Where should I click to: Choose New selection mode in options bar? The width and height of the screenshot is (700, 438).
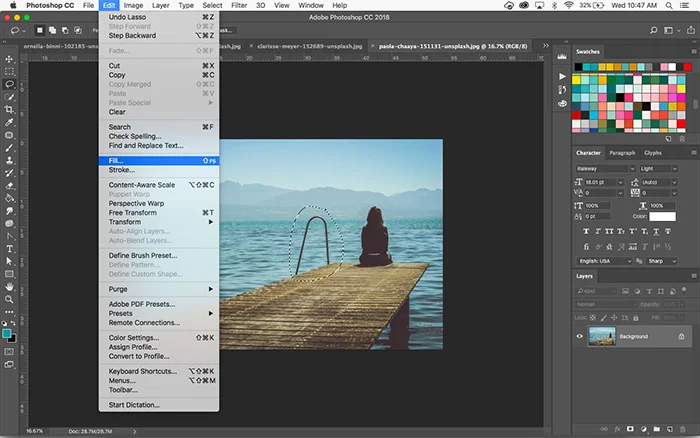click(40, 30)
